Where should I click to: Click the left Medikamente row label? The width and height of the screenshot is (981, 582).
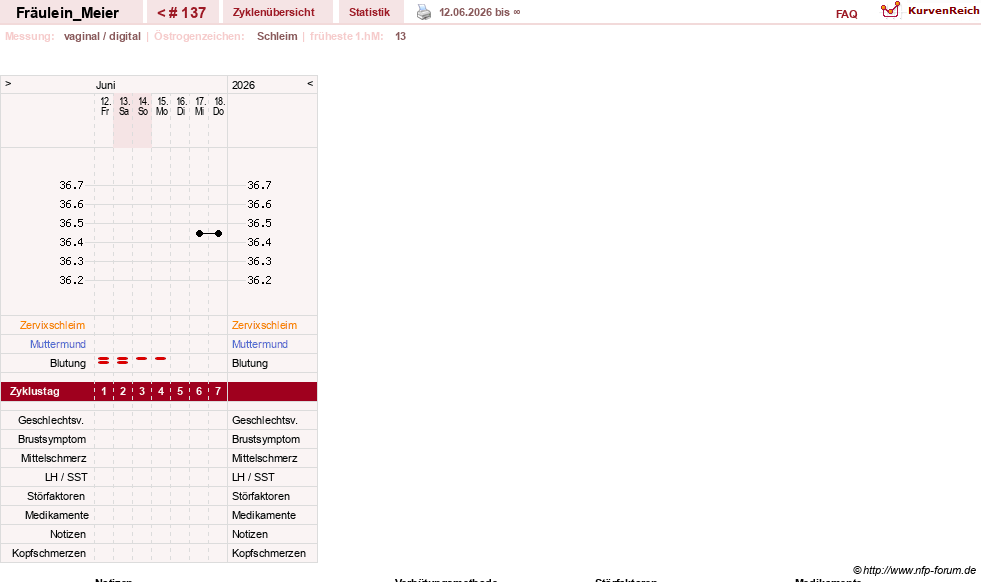coord(56,515)
